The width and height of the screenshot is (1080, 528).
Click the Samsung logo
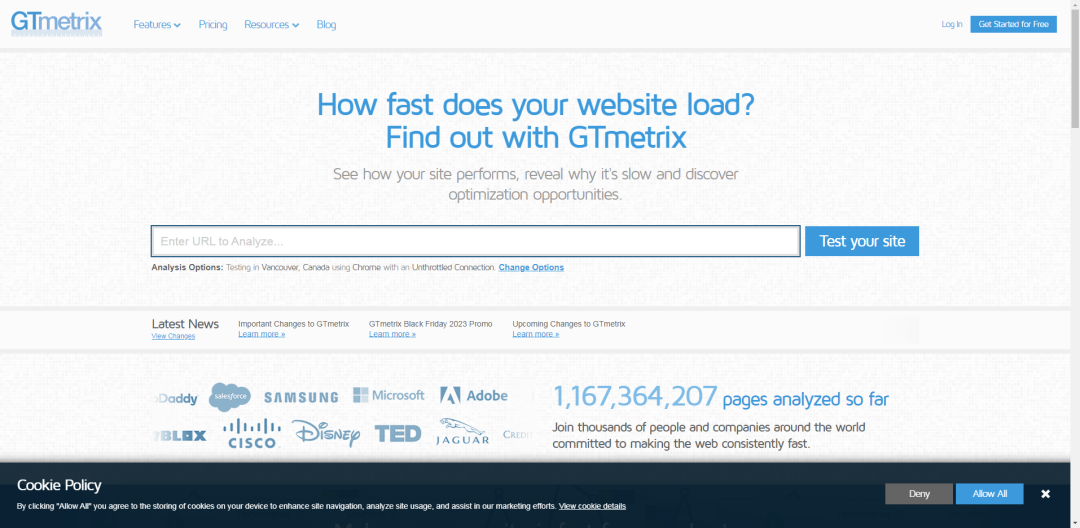point(301,397)
